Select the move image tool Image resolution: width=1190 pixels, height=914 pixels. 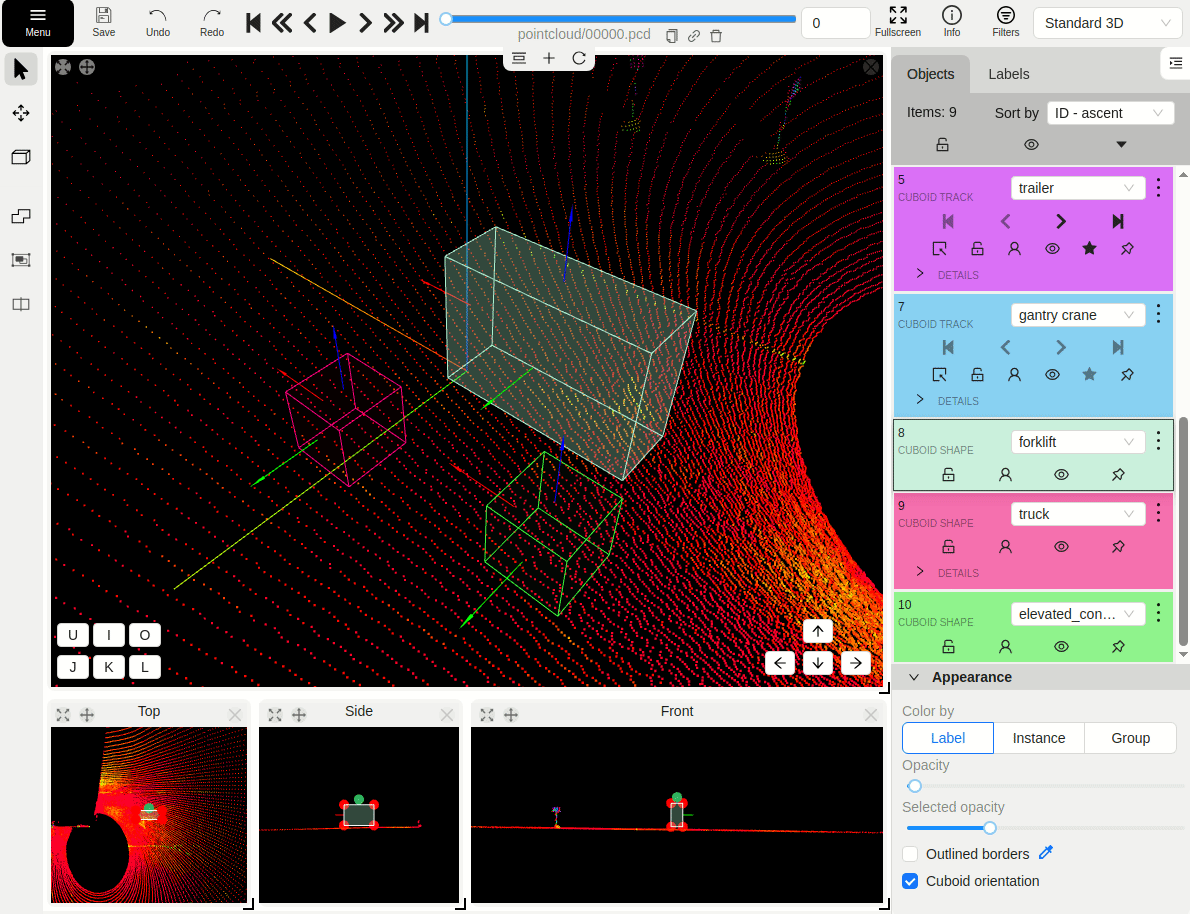point(21,113)
